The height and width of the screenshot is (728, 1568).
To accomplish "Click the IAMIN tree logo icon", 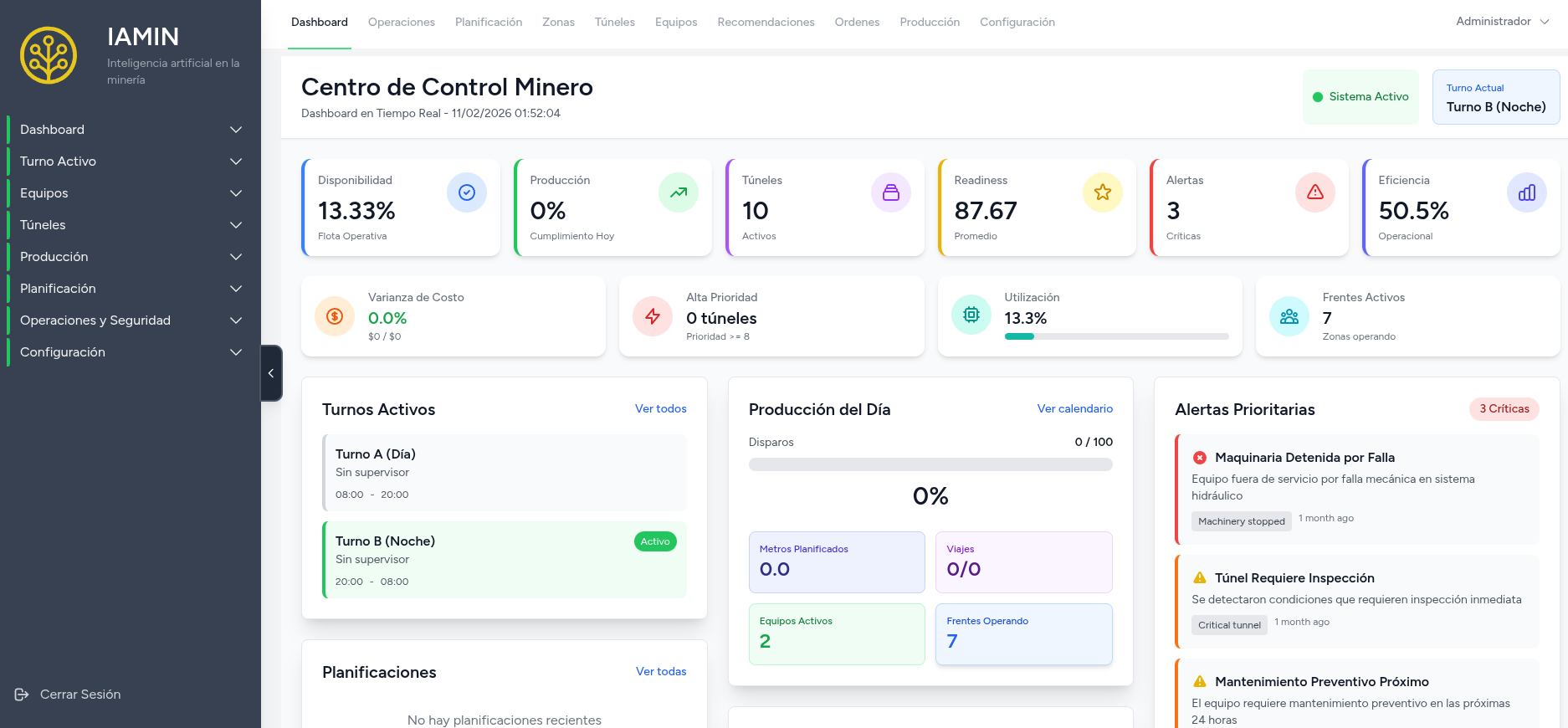I will click(49, 56).
